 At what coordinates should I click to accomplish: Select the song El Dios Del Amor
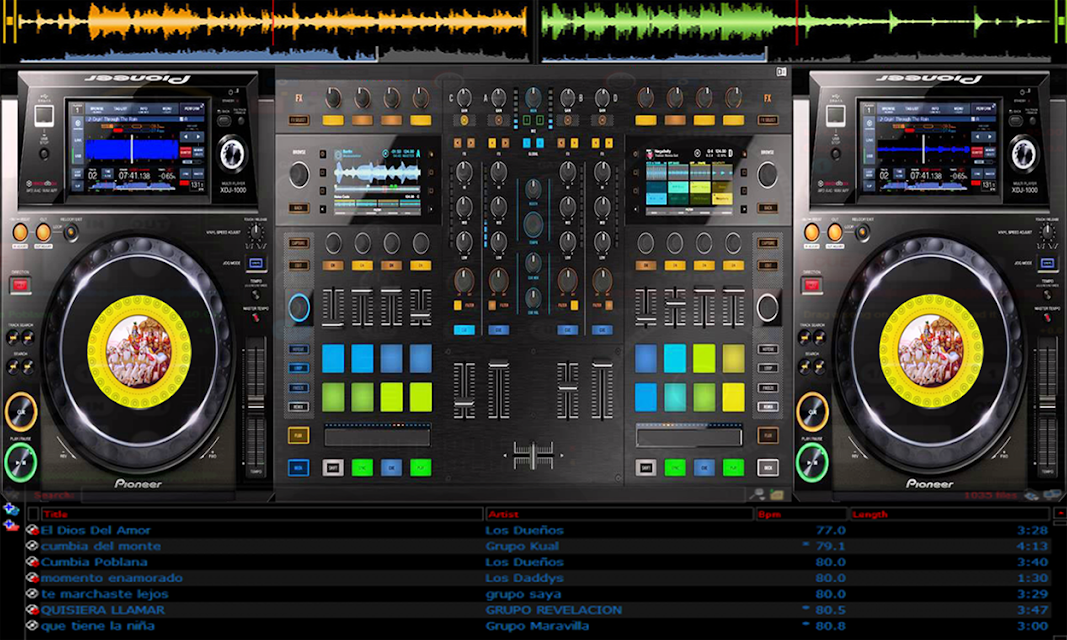click(x=95, y=530)
